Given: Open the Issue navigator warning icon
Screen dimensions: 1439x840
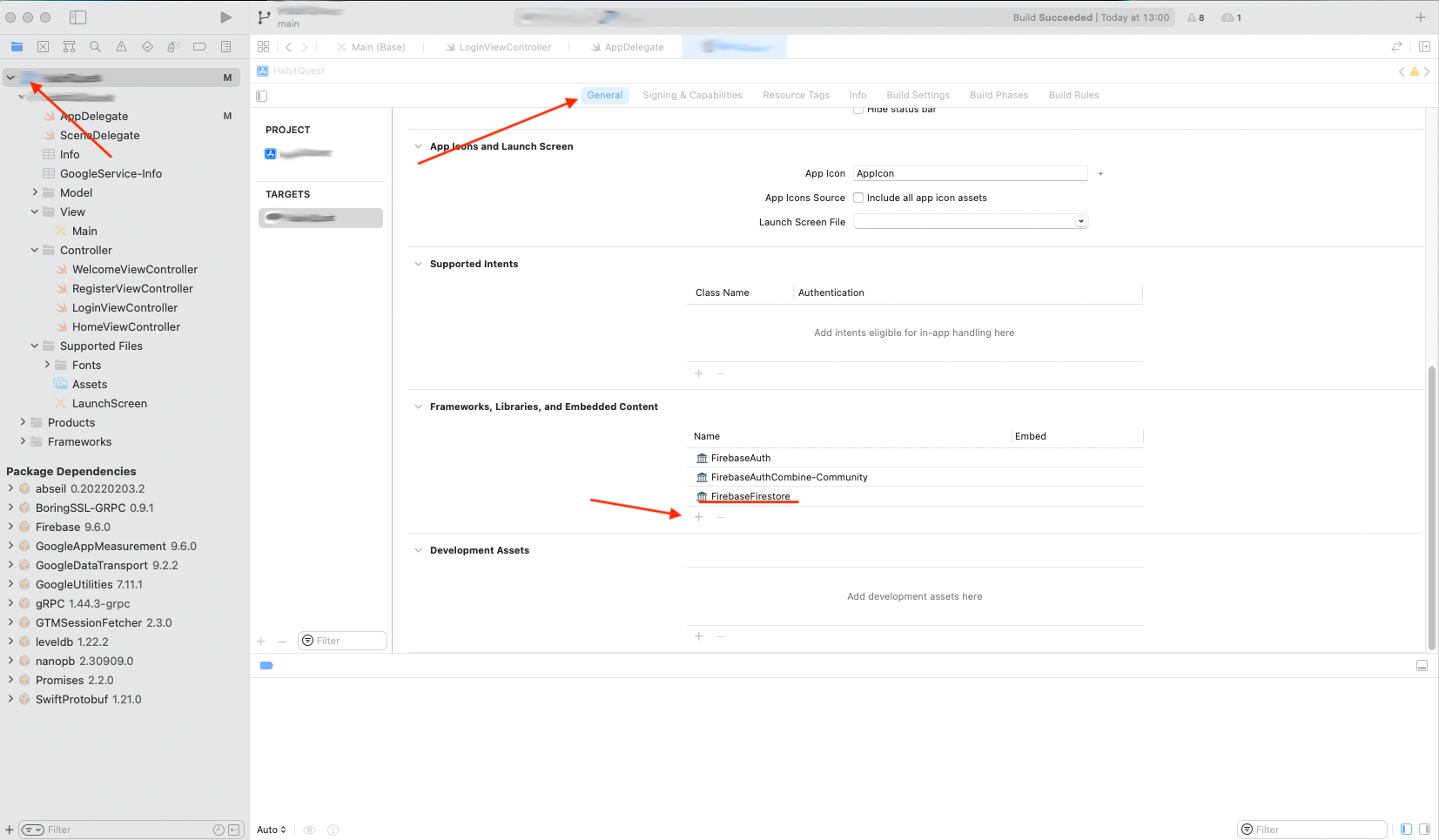Looking at the screenshot, I should (x=121, y=47).
